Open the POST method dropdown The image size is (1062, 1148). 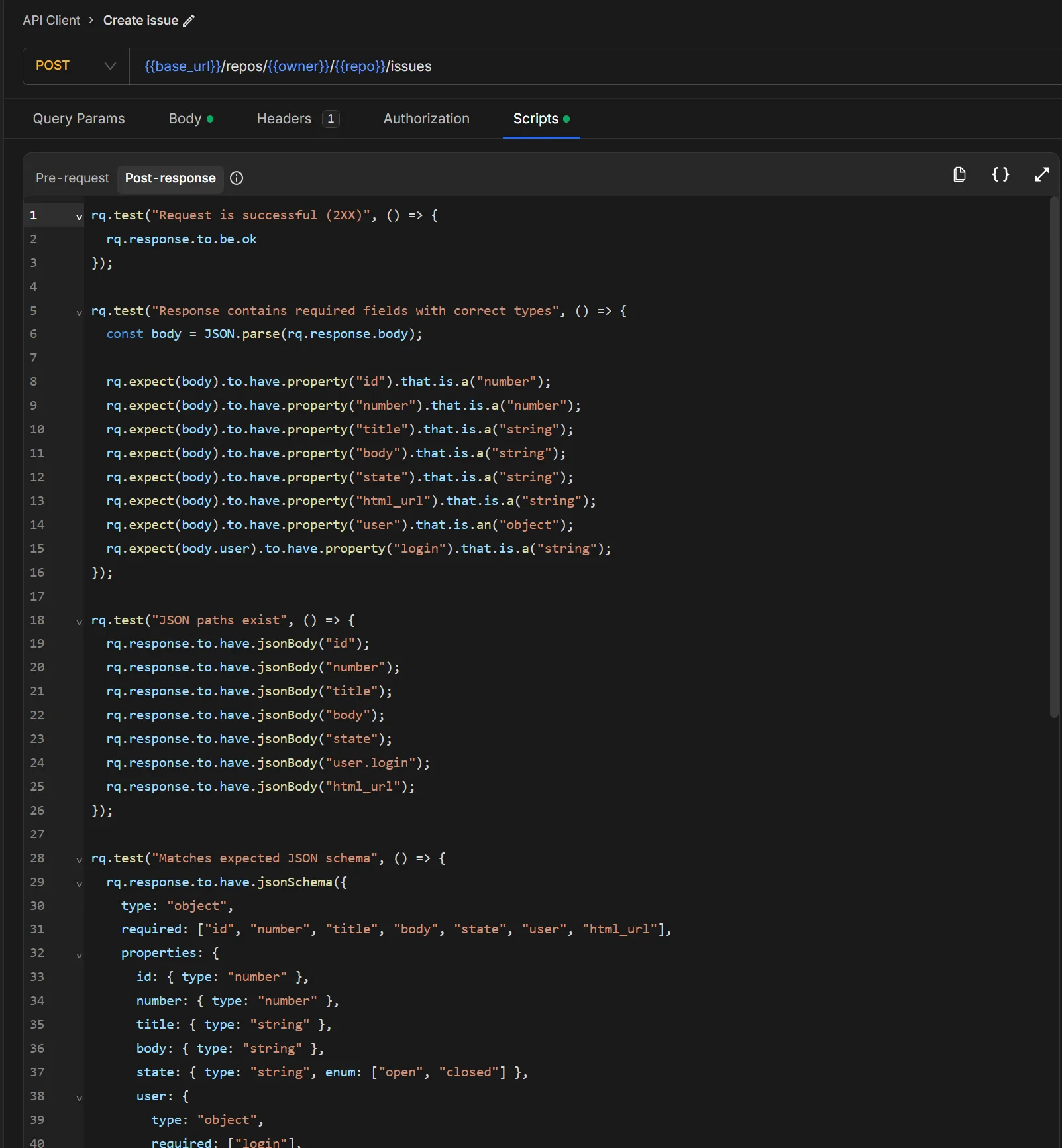tap(74, 66)
